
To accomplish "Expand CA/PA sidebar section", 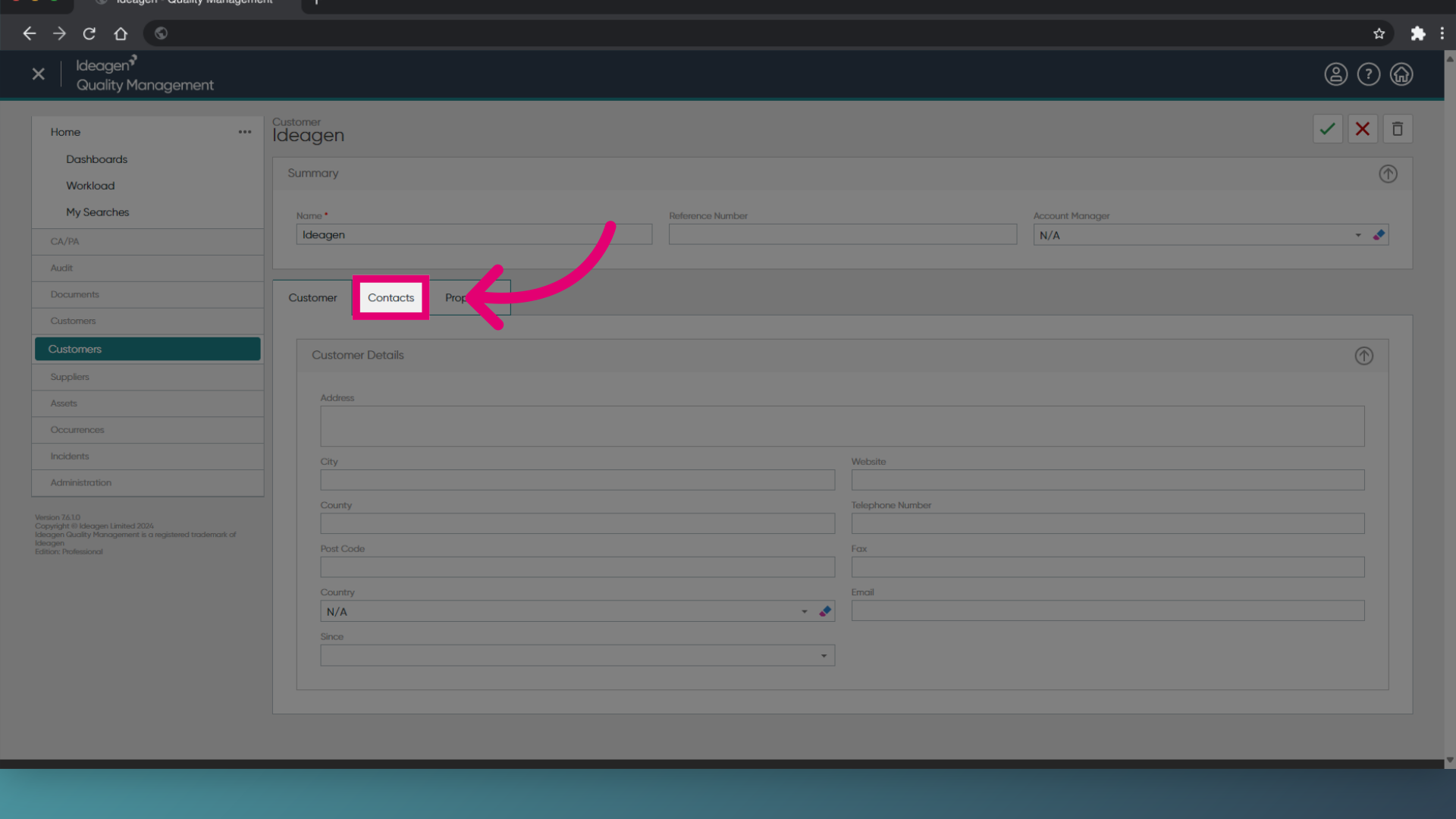I will [x=148, y=242].
